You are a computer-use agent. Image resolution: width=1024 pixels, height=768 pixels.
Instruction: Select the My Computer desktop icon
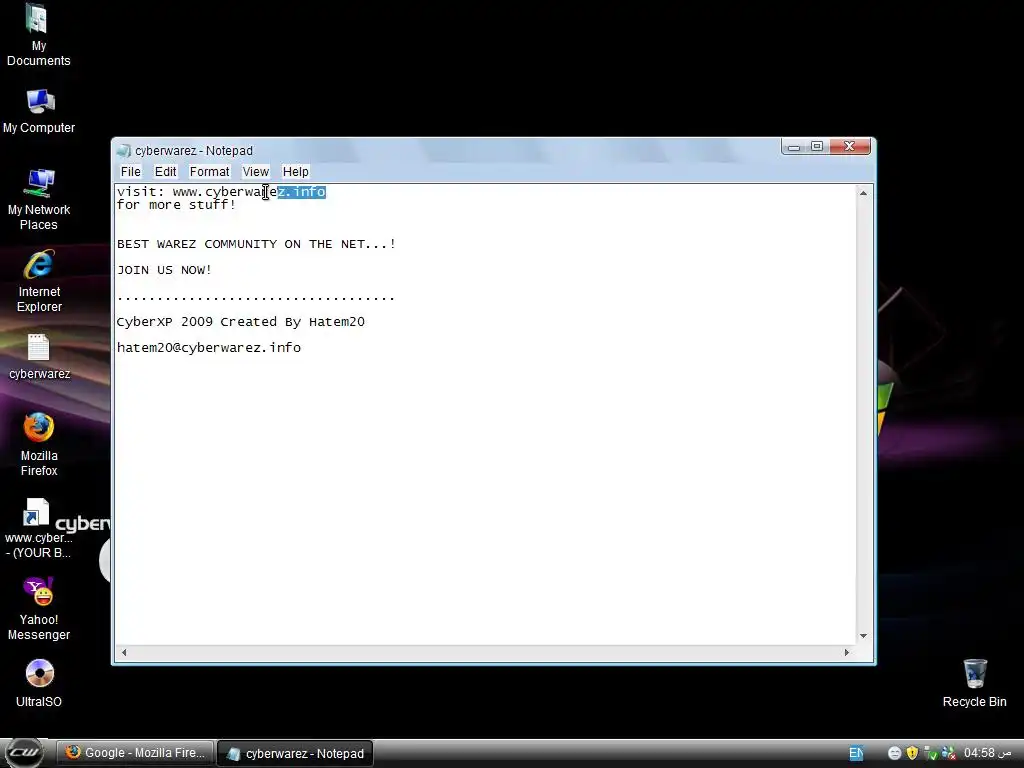39,111
